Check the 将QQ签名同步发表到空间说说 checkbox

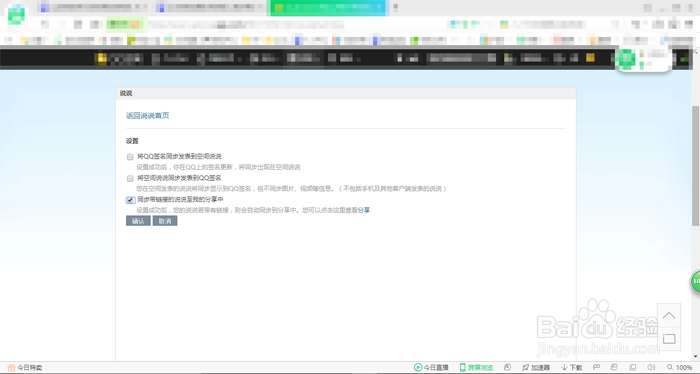click(x=130, y=157)
